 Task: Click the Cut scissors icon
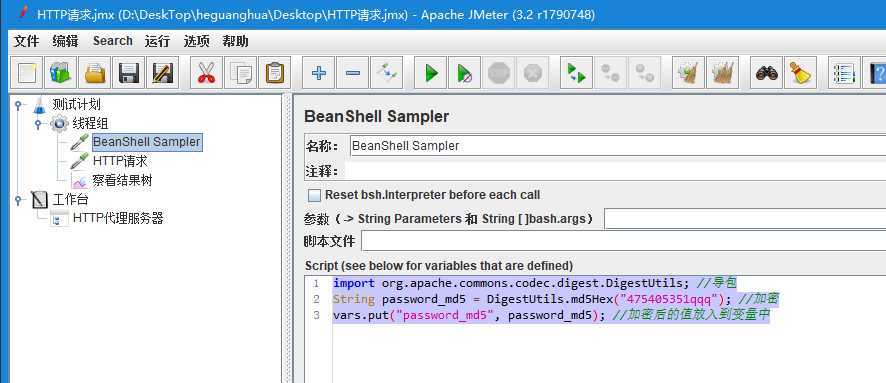click(x=207, y=73)
